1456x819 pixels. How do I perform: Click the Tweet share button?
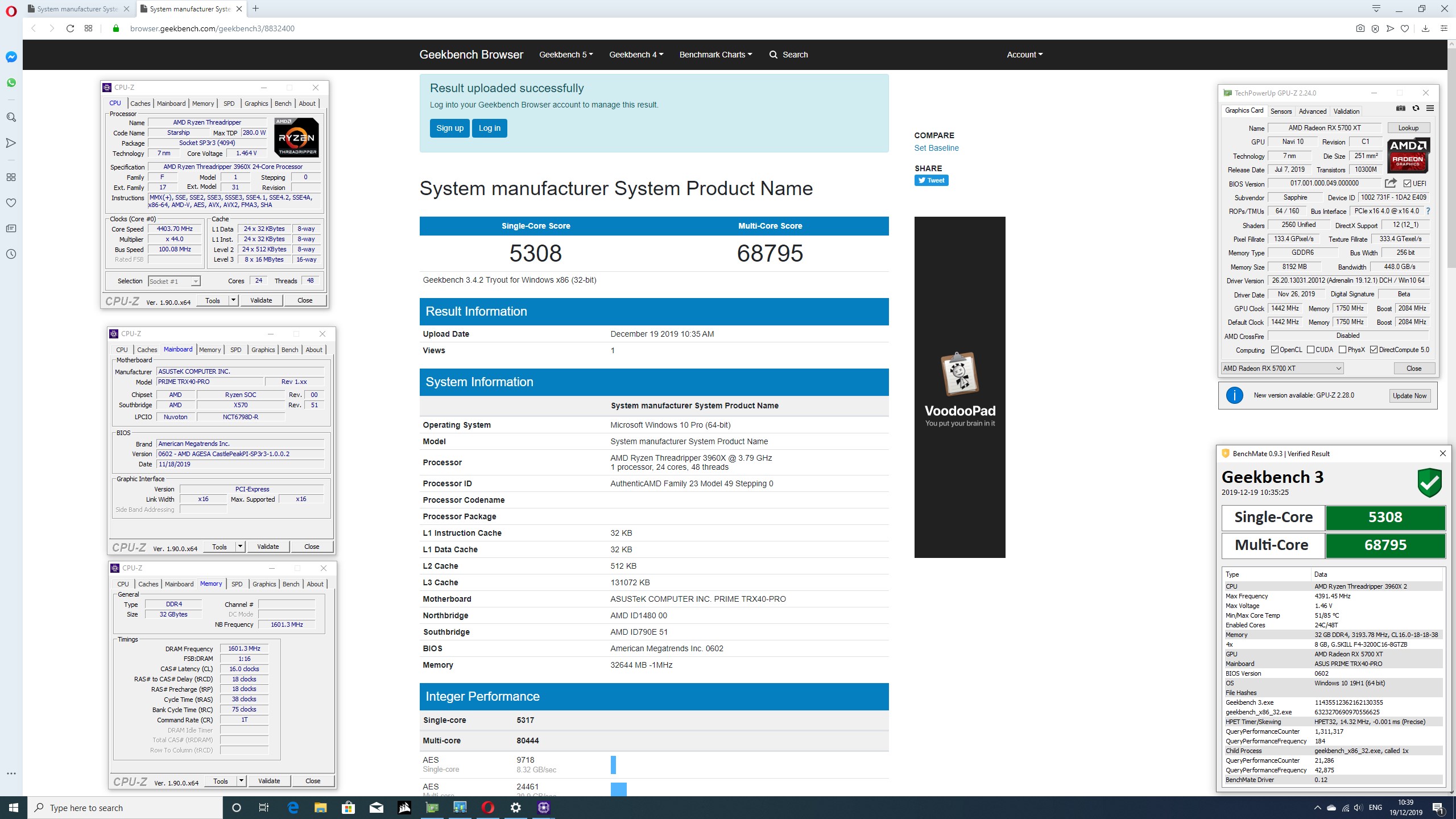[931, 180]
